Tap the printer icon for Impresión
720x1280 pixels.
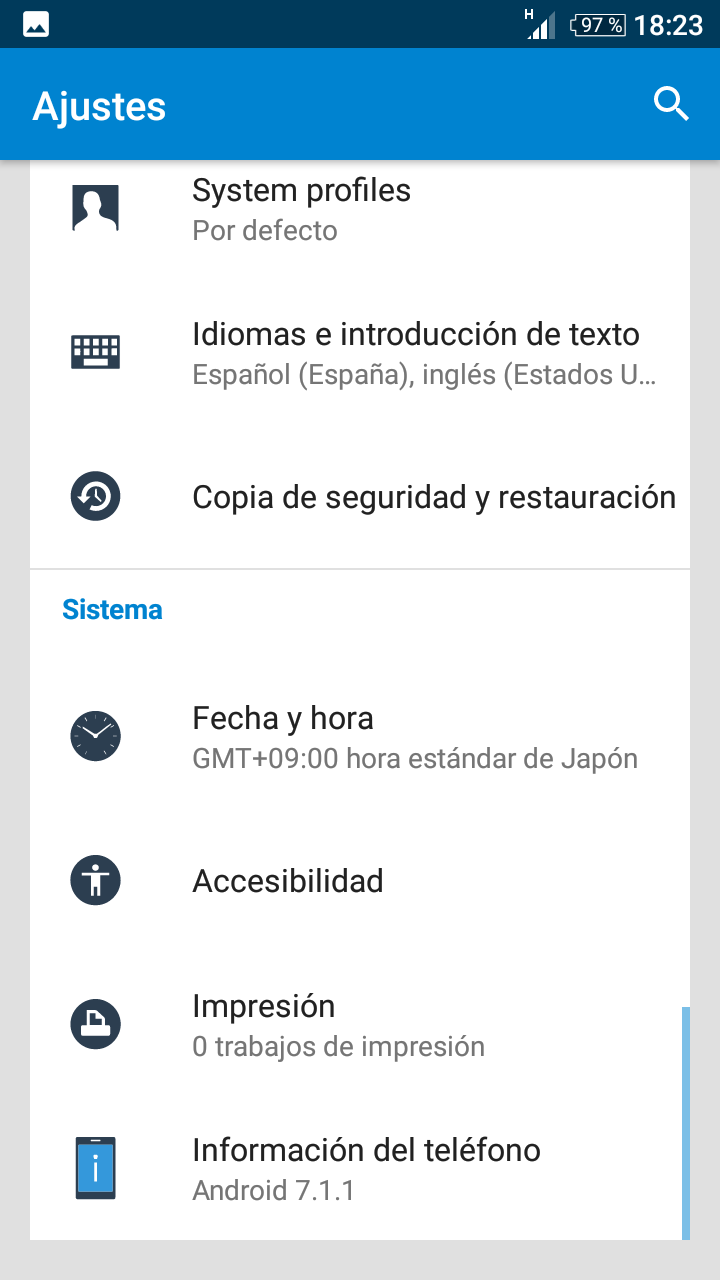pos(95,1024)
